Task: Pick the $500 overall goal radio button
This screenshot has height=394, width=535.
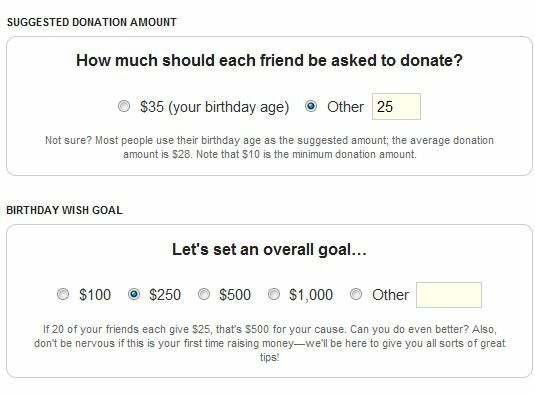Action: point(204,294)
